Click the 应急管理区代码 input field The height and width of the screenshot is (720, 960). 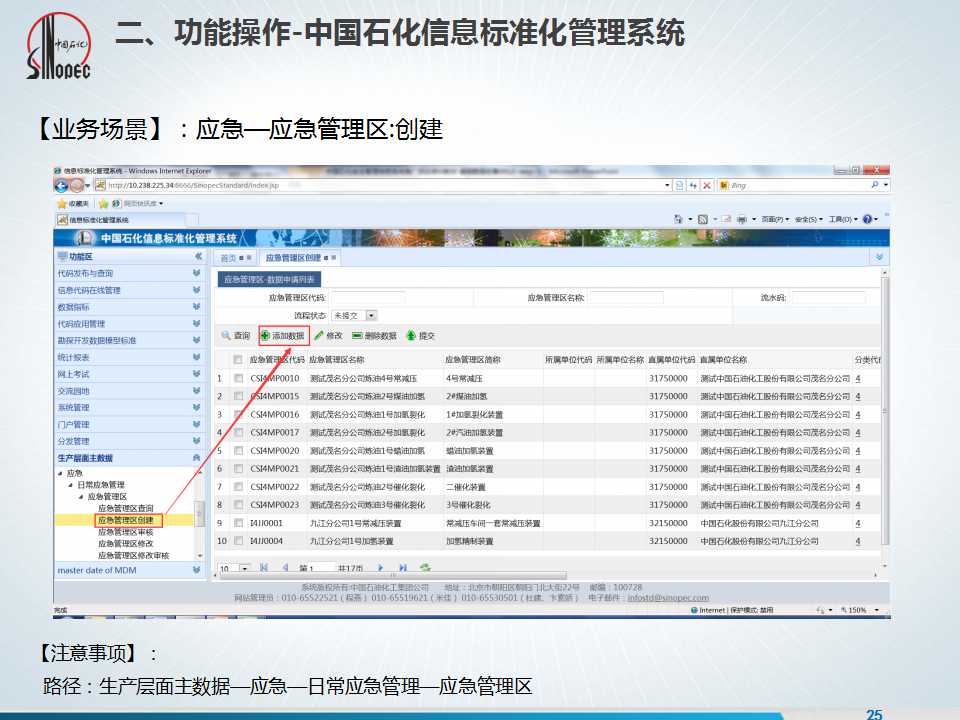(367, 298)
